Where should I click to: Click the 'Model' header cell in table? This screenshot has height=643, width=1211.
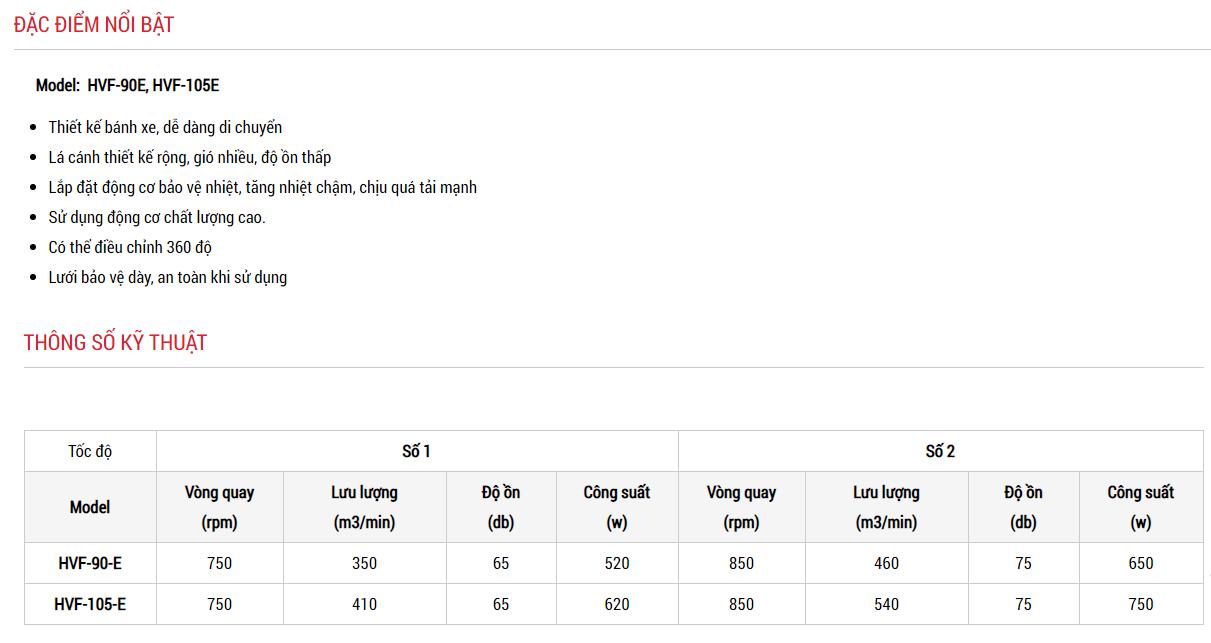[90, 507]
